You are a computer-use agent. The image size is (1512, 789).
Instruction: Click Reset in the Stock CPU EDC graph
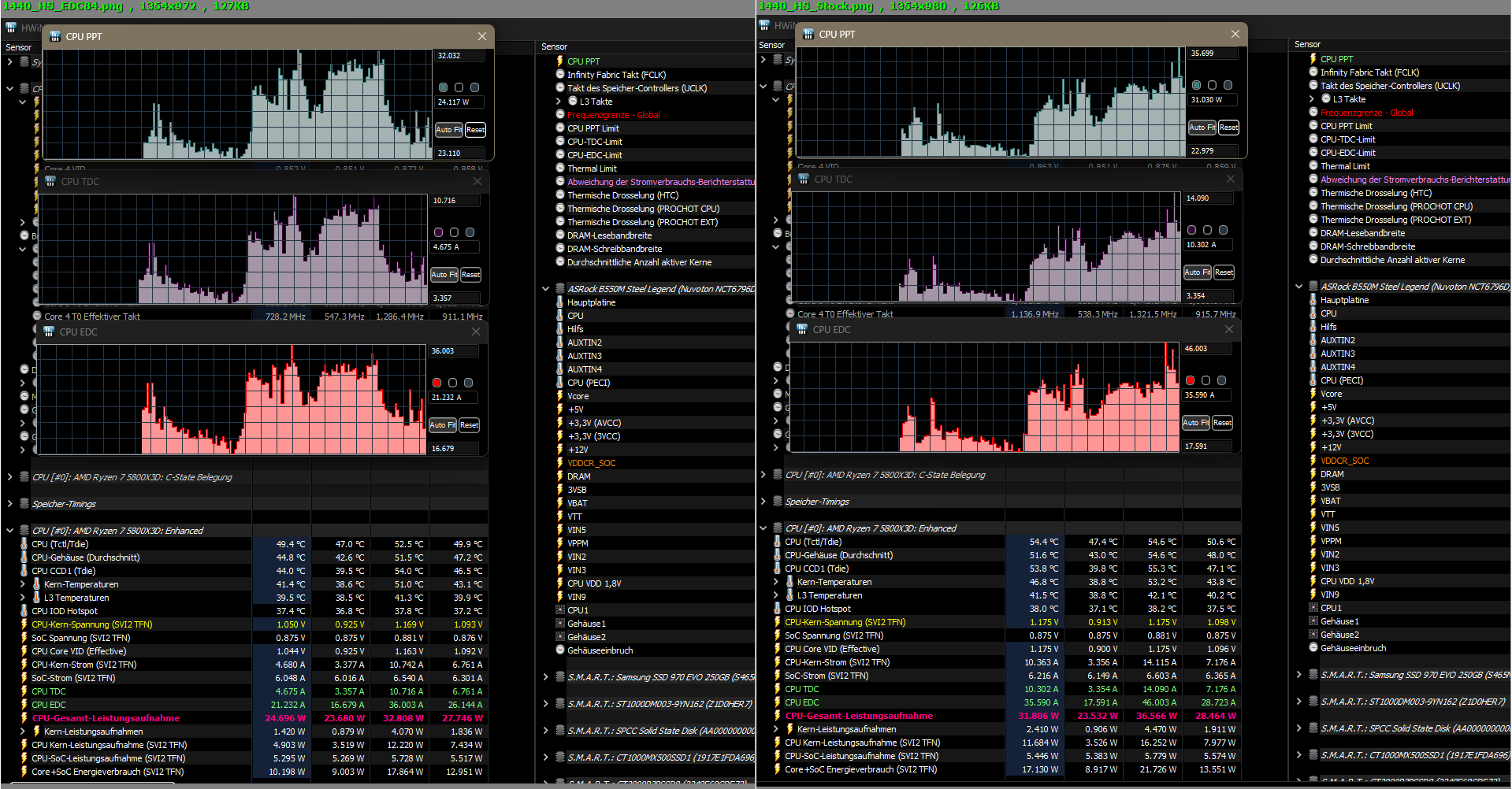point(1222,423)
